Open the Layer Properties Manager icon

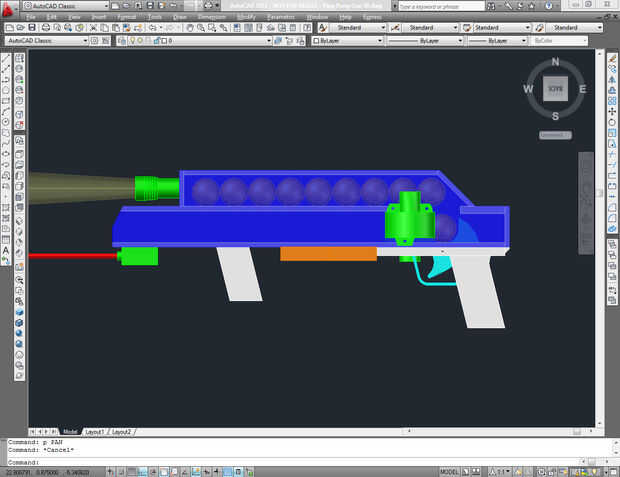pos(121,41)
